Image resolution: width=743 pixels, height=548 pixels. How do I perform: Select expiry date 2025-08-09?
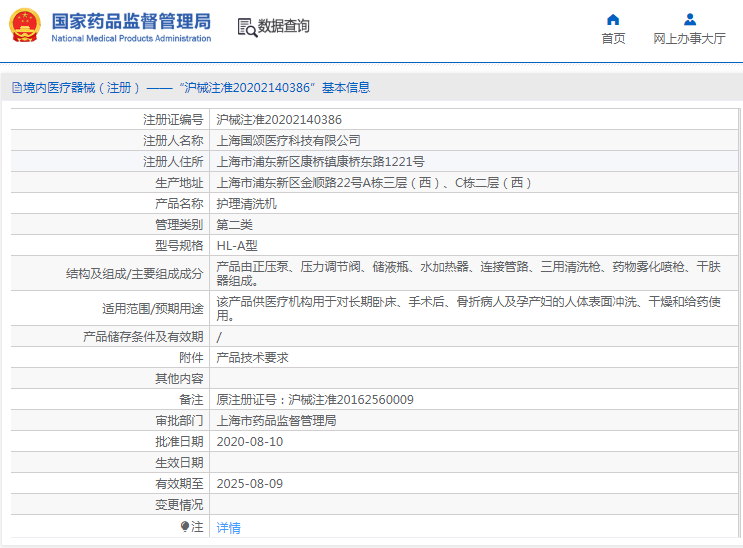click(x=250, y=484)
